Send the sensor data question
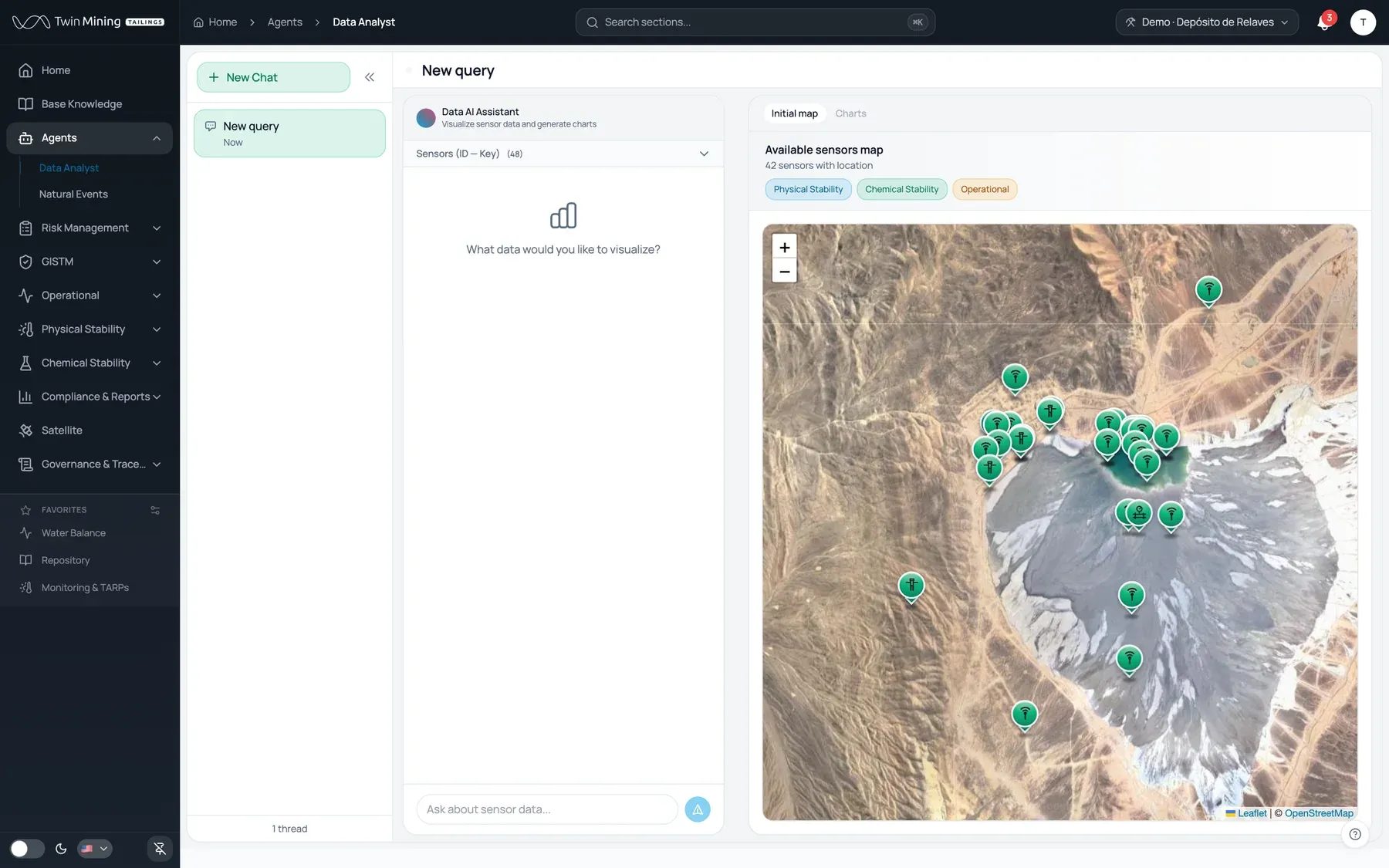The height and width of the screenshot is (868, 1389). pos(698,809)
